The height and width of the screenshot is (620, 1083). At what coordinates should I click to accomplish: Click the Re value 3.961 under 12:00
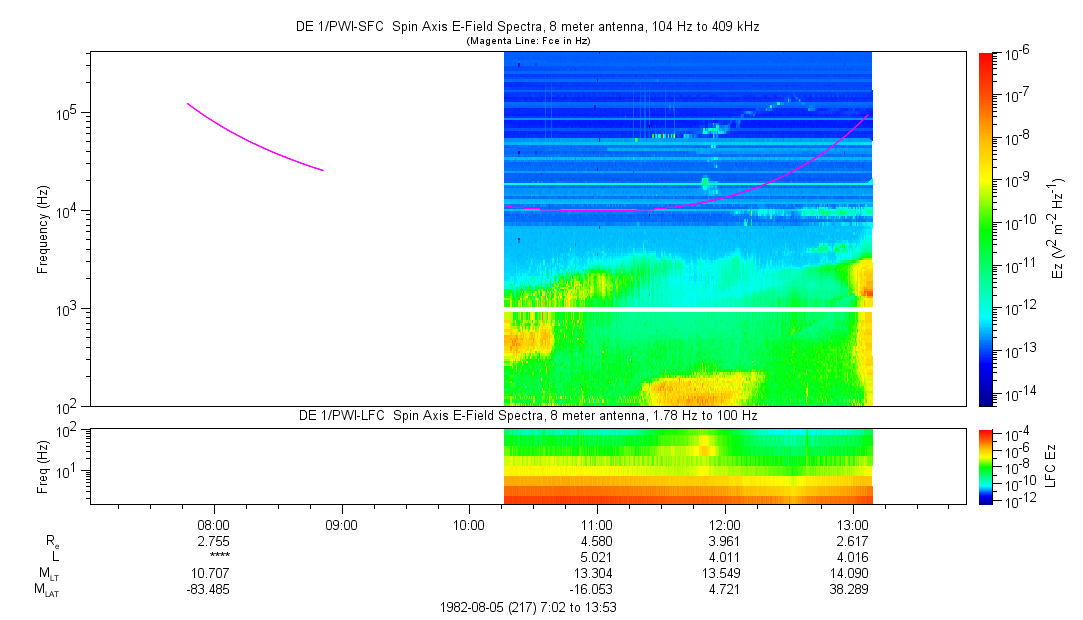[x=724, y=541]
